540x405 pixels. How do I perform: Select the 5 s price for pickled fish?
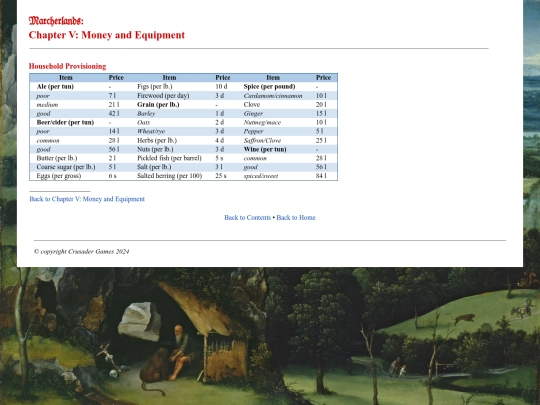point(219,158)
